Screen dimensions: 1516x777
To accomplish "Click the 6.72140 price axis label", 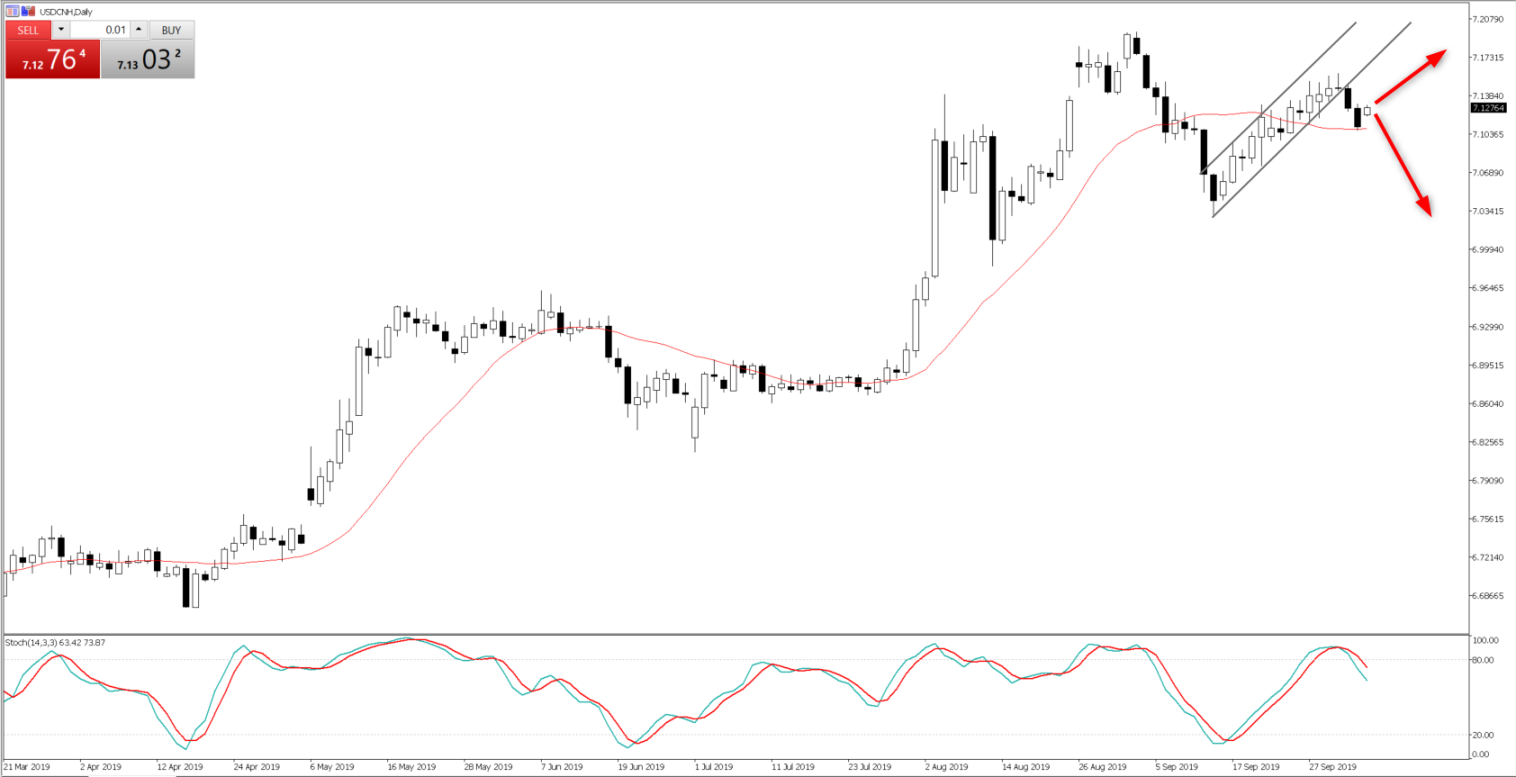I will (x=1490, y=558).
